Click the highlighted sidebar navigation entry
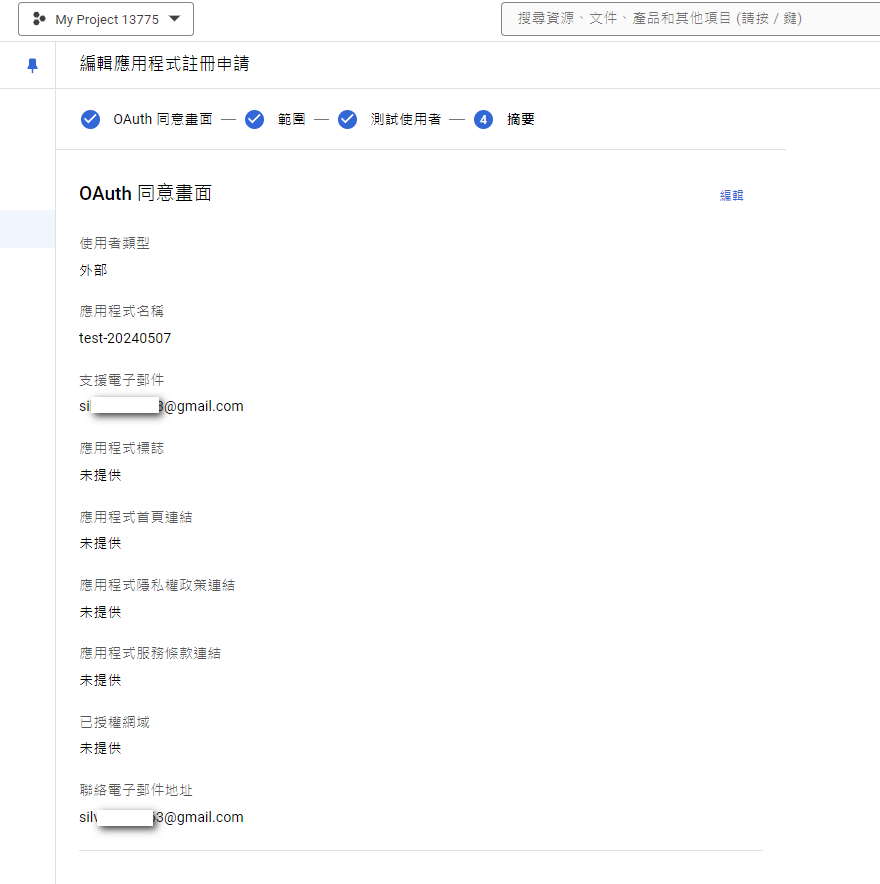 point(27,228)
